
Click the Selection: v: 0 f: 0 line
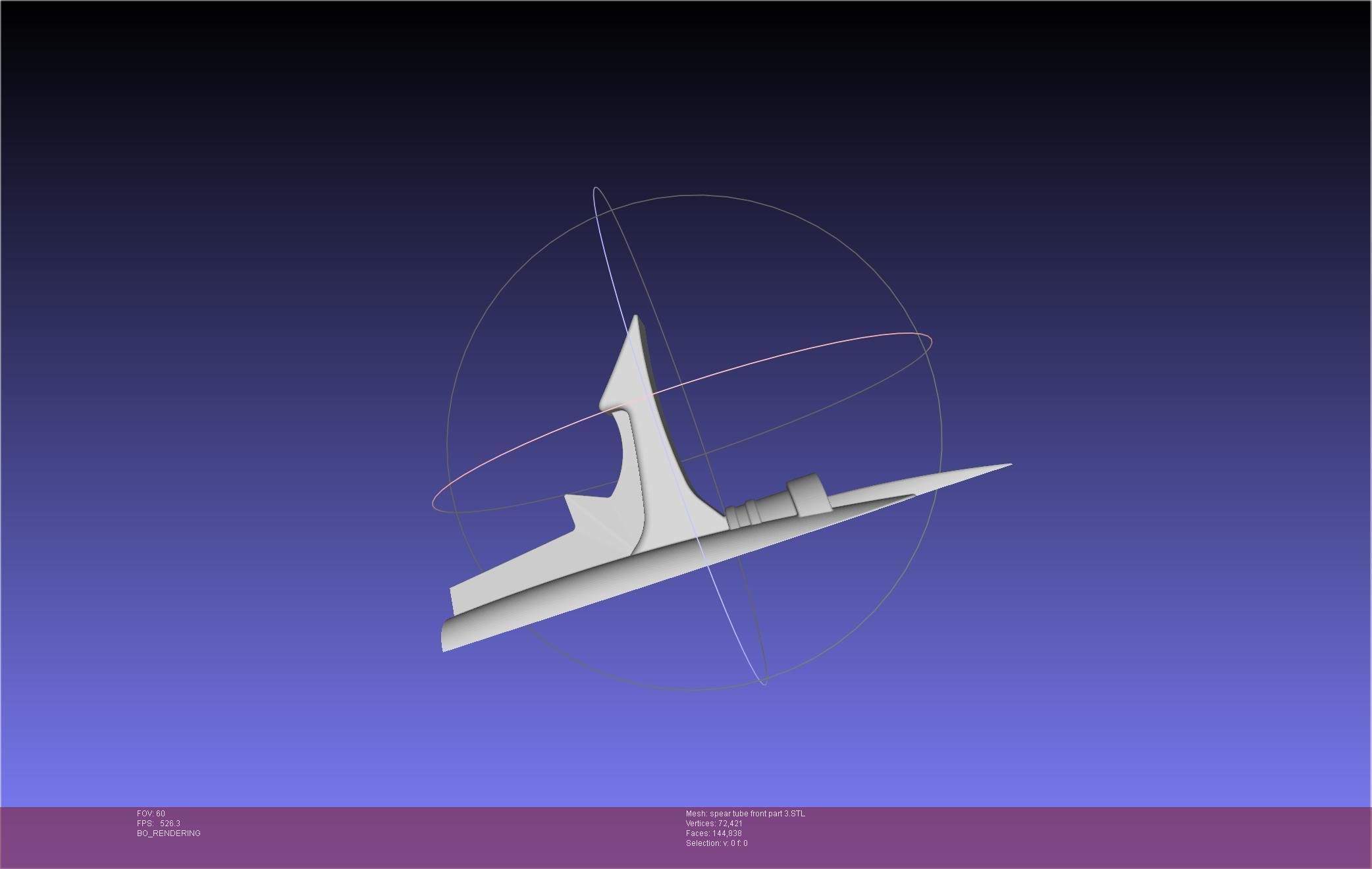(717, 843)
